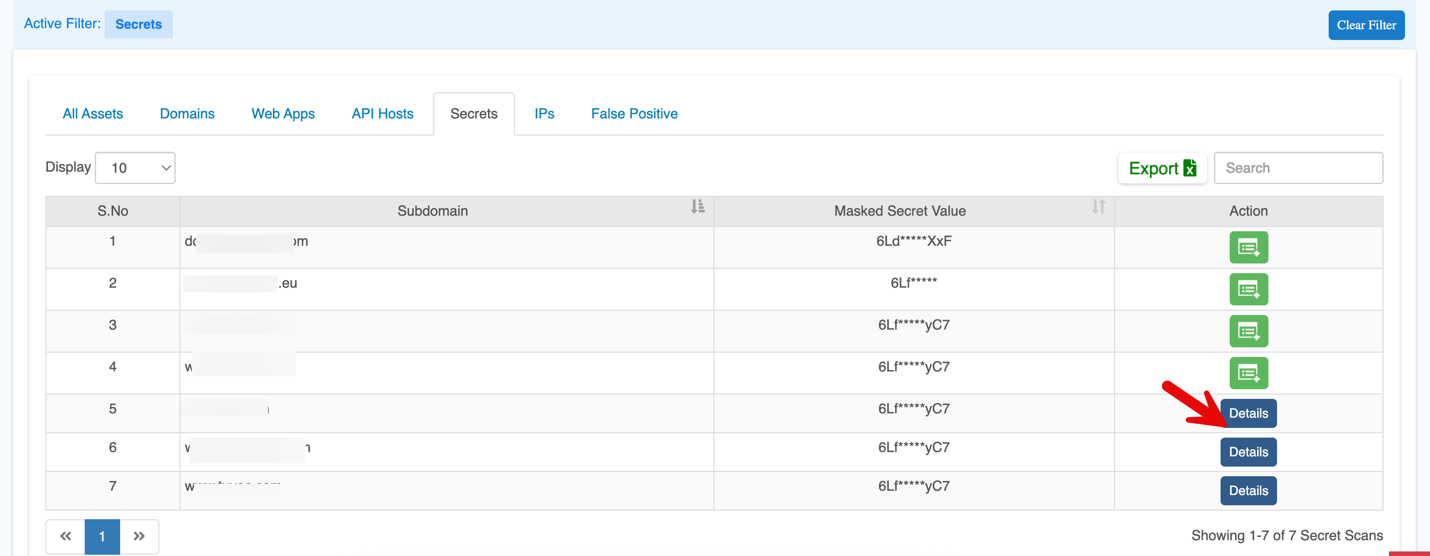Select the Web Apps tab
1430x556 pixels.
[x=283, y=114]
